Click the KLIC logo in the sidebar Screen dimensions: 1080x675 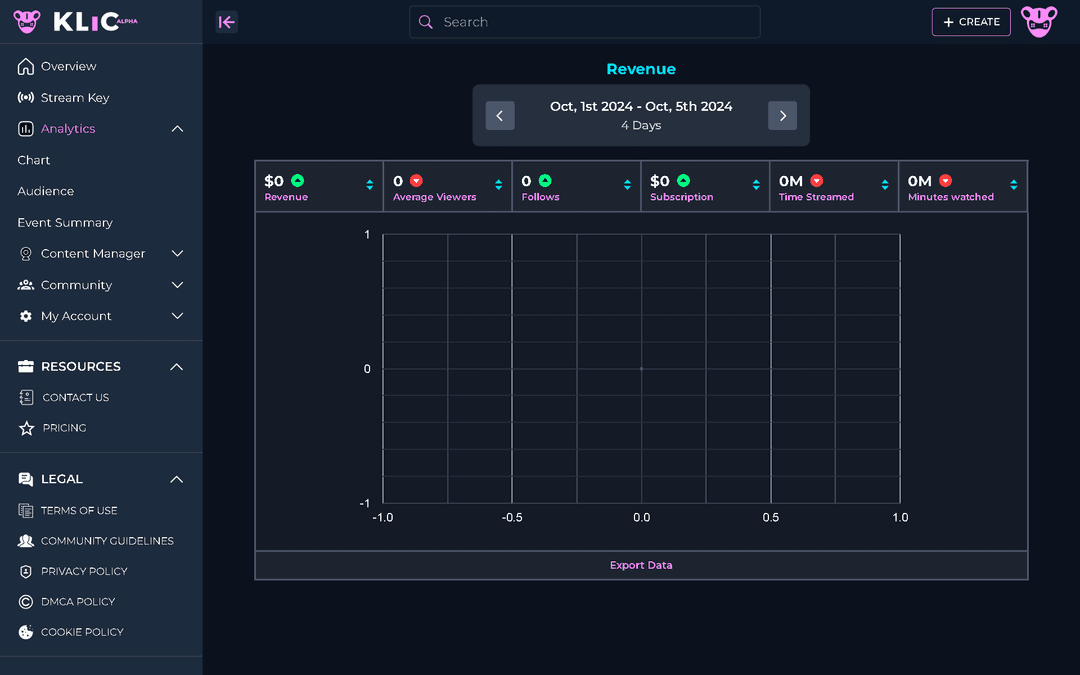(75, 22)
